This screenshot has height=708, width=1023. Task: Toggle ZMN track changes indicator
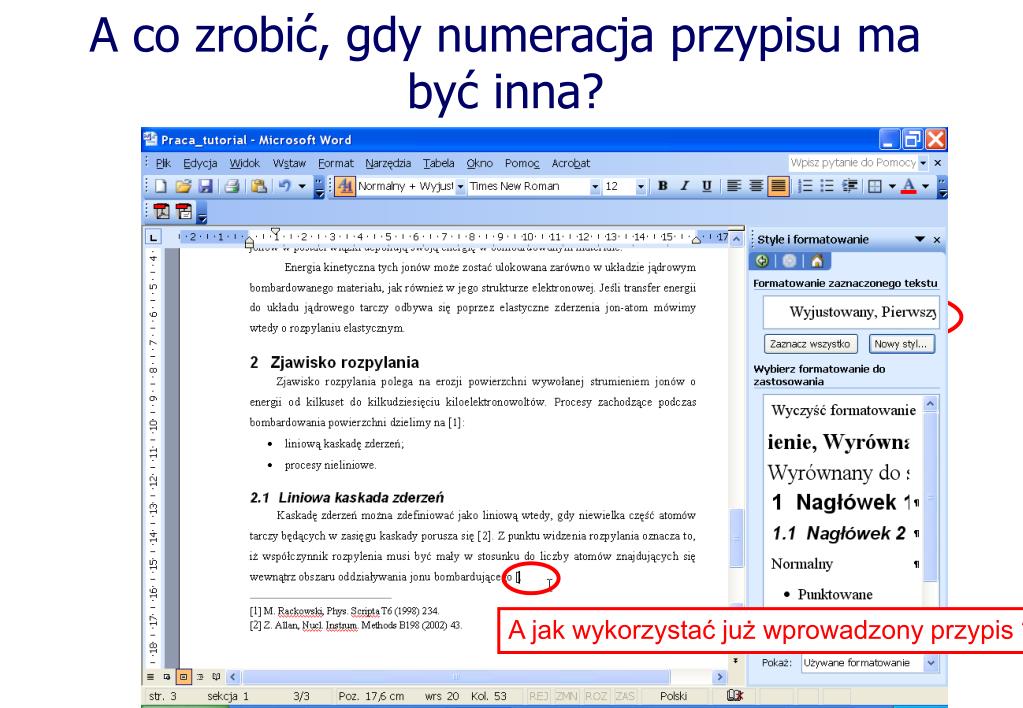point(566,696)
